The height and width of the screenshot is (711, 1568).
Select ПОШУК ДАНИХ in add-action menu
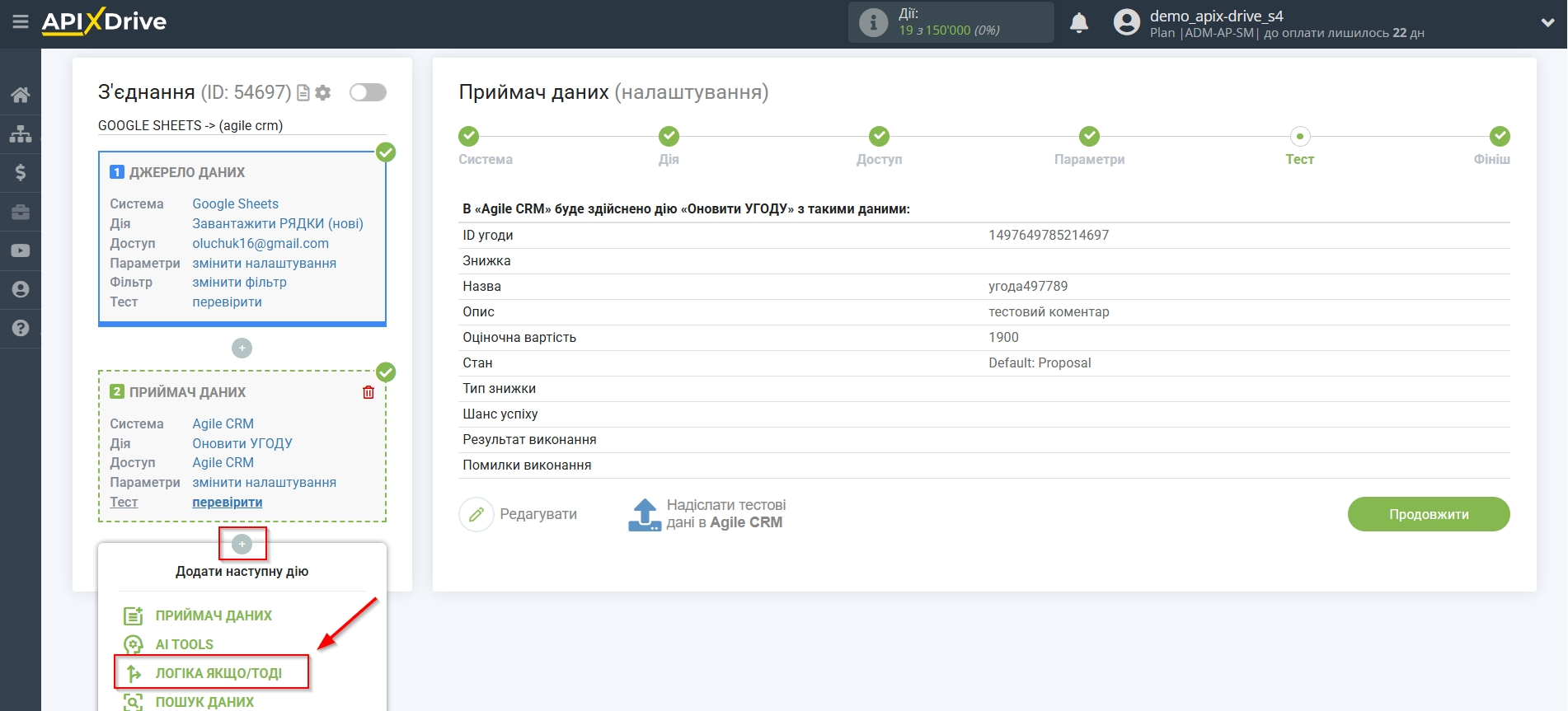coord(204,702)
